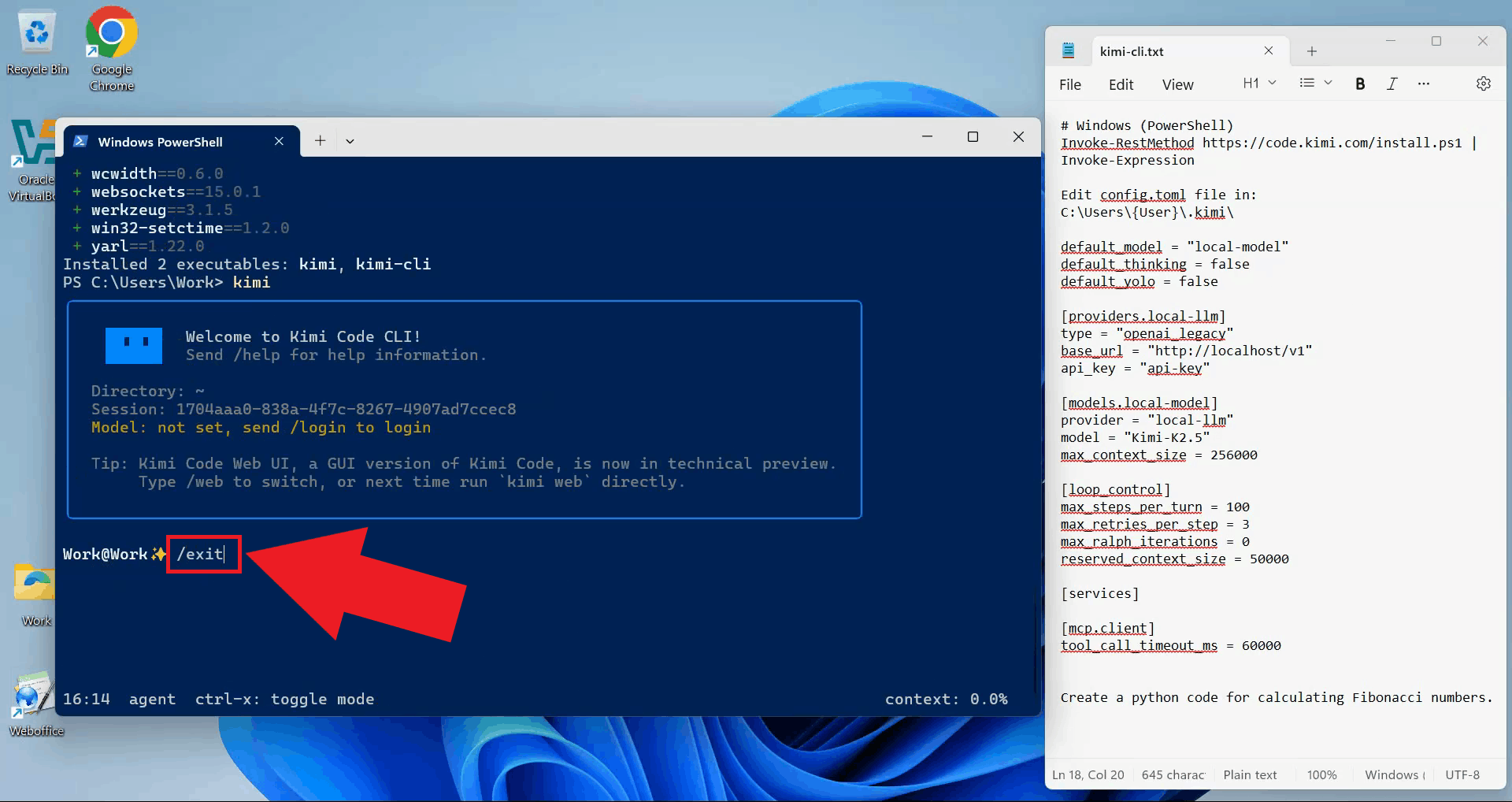Add a new PowerShell tab
Screen dimensions: 1512x802
pyautogui.click(x=320, y=141)
